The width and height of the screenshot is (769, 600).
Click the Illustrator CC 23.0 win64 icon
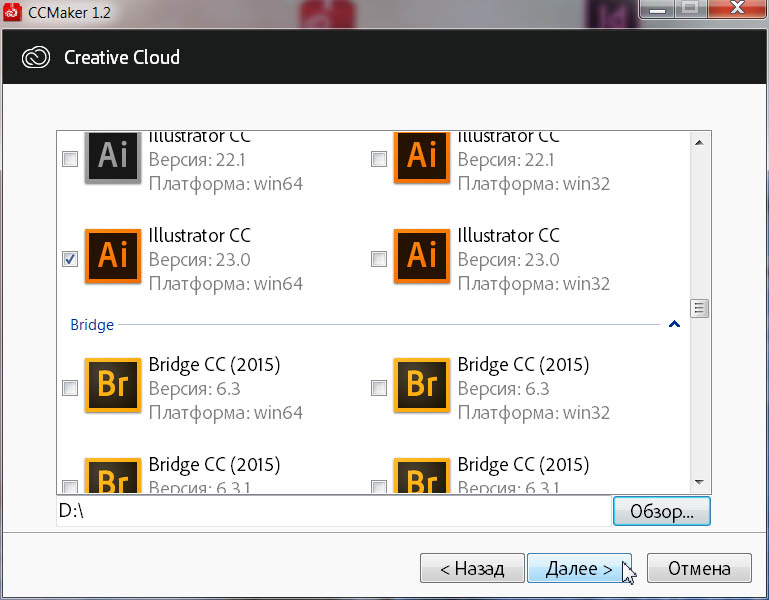point(113,257)
